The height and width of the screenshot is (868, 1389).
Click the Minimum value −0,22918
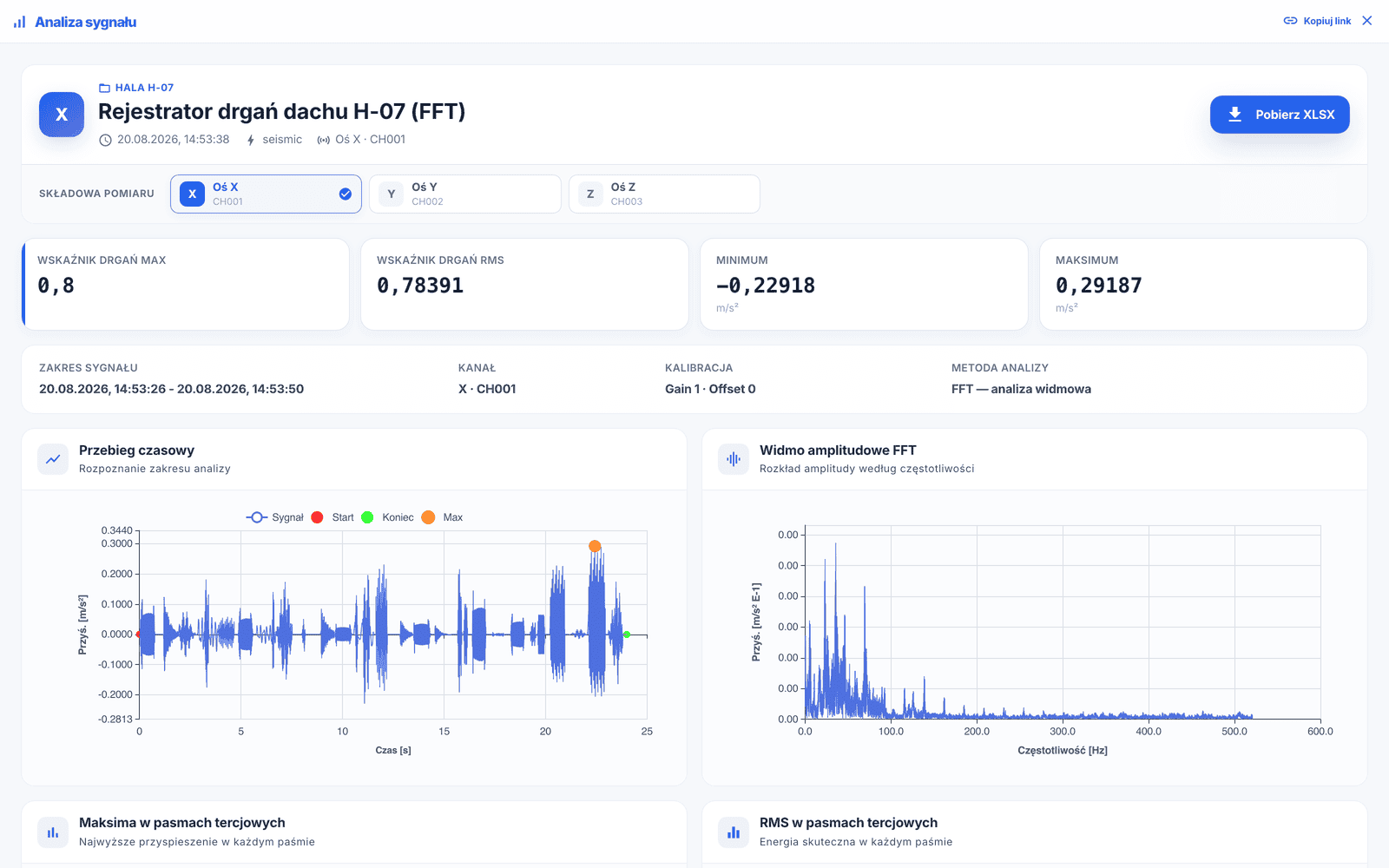pos(766,286)
